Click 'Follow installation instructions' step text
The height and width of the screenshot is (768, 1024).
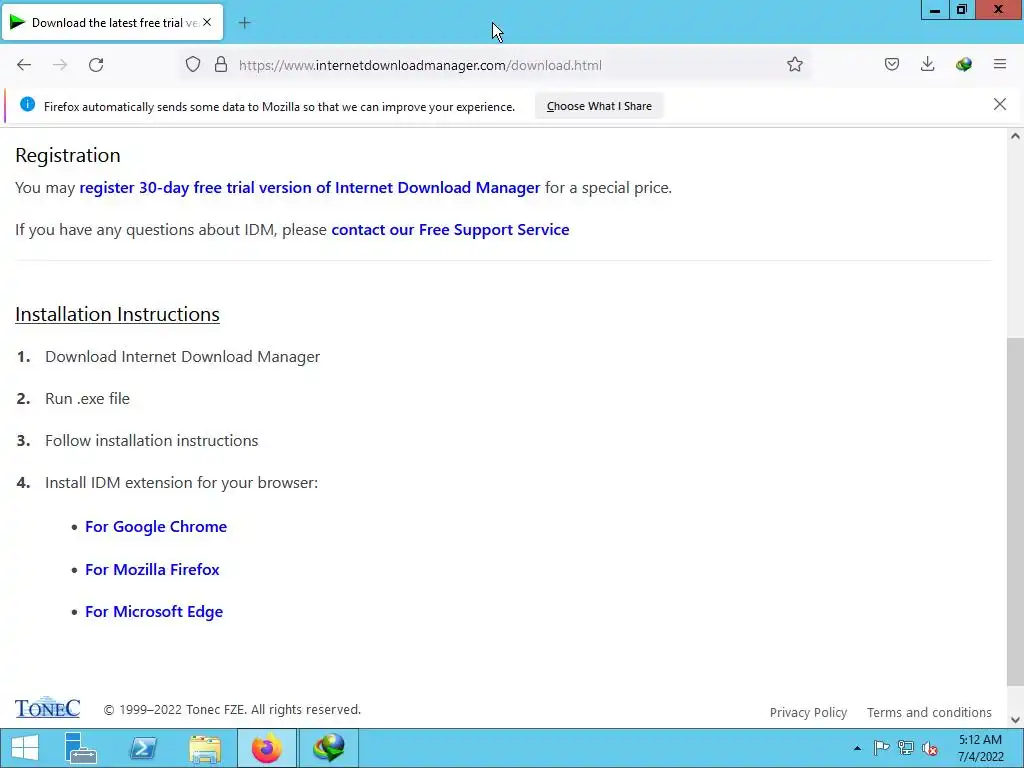coord(152,441)
